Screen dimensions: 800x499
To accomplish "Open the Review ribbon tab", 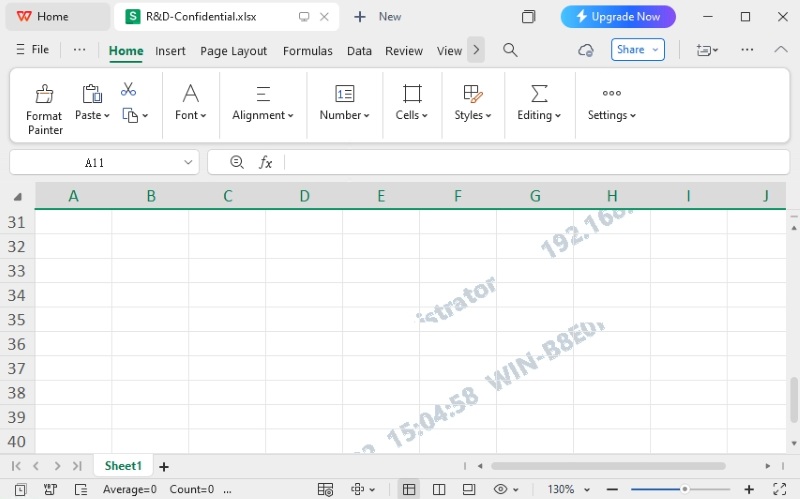I will click(x=404, y=51).
